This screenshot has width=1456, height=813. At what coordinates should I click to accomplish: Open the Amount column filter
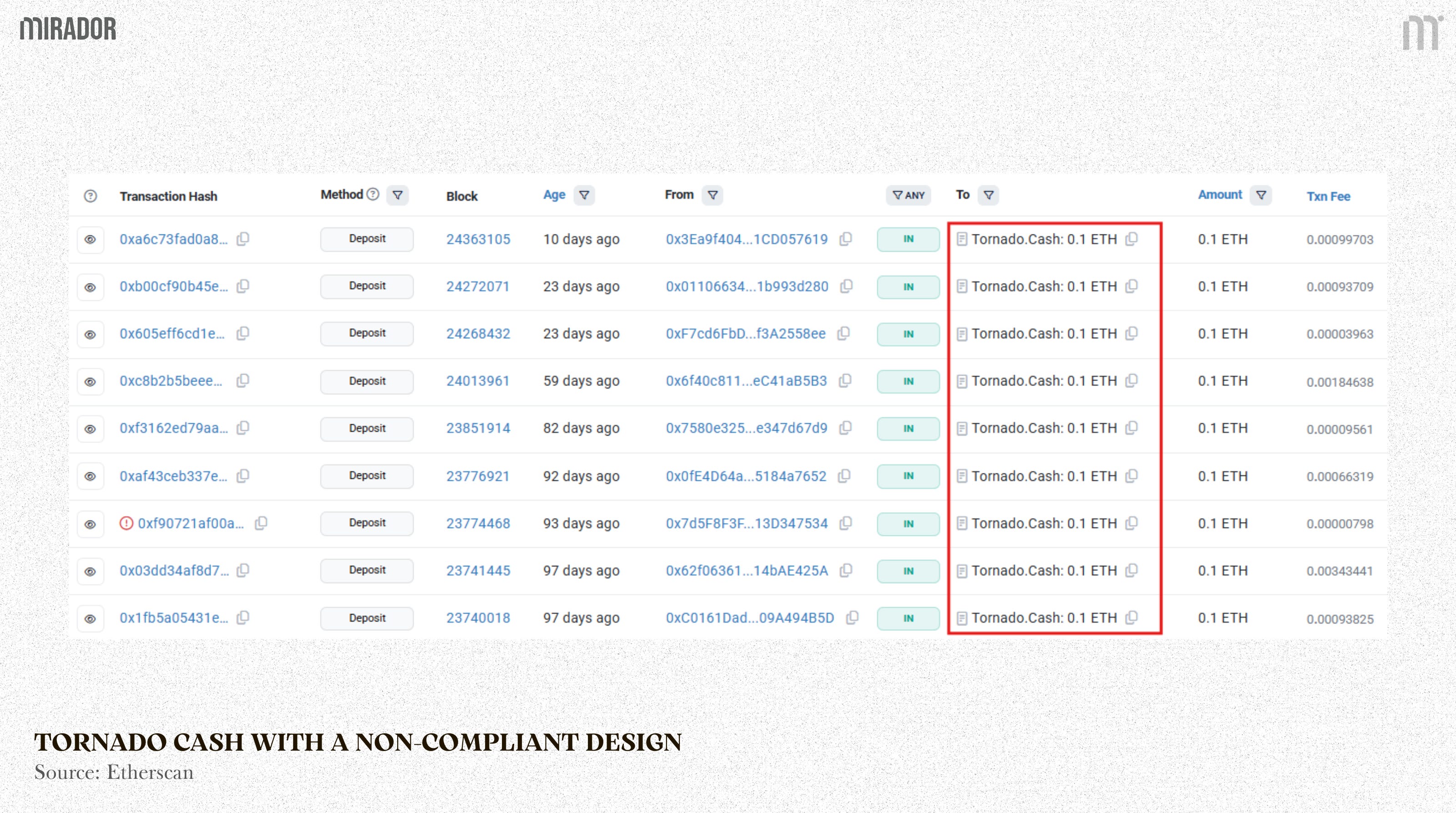tap(1261, 195)
